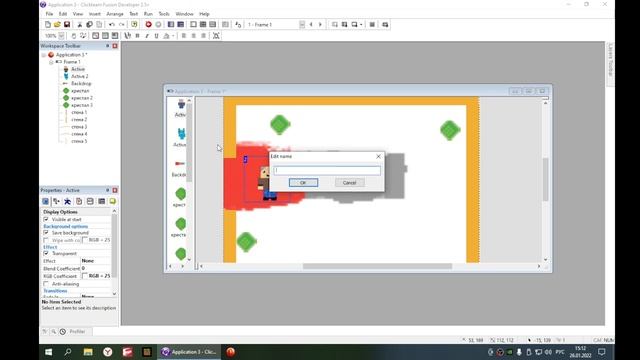Collapse the Frame 1 tree node
Screen dimensions: 640x360
[51, 62]
